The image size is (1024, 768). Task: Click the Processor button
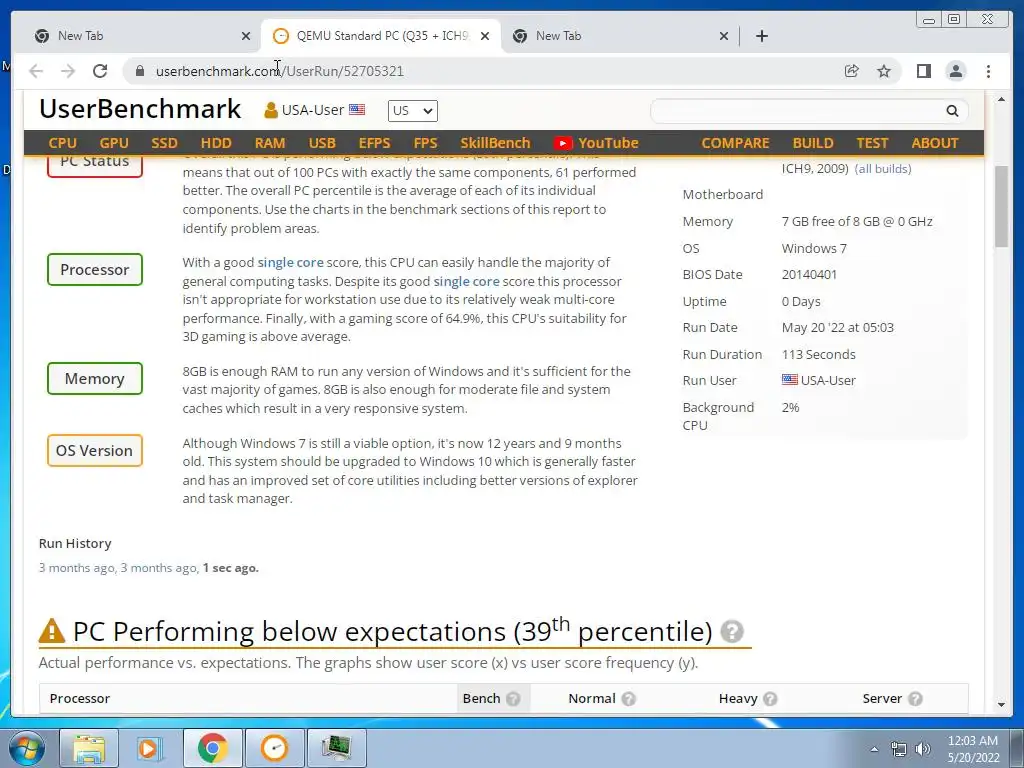click(95, 270)
